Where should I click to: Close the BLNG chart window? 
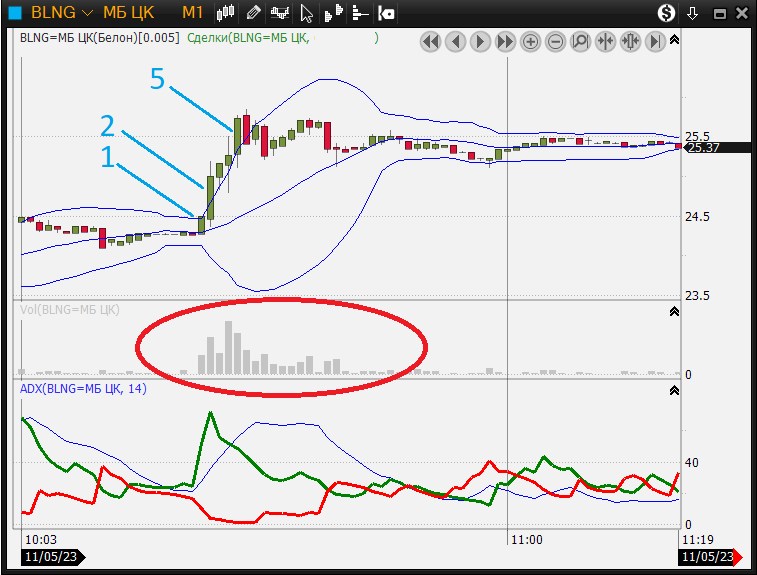click(x=742, y=13)
